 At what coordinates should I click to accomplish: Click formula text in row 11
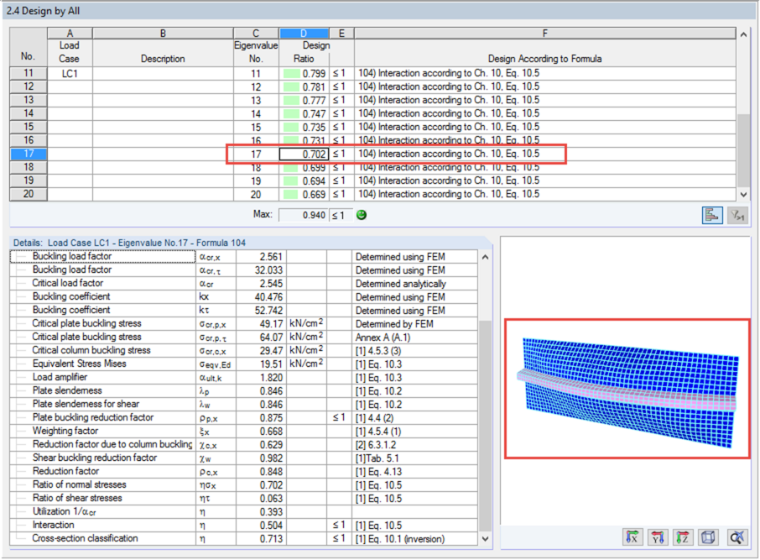coord(449,73)
